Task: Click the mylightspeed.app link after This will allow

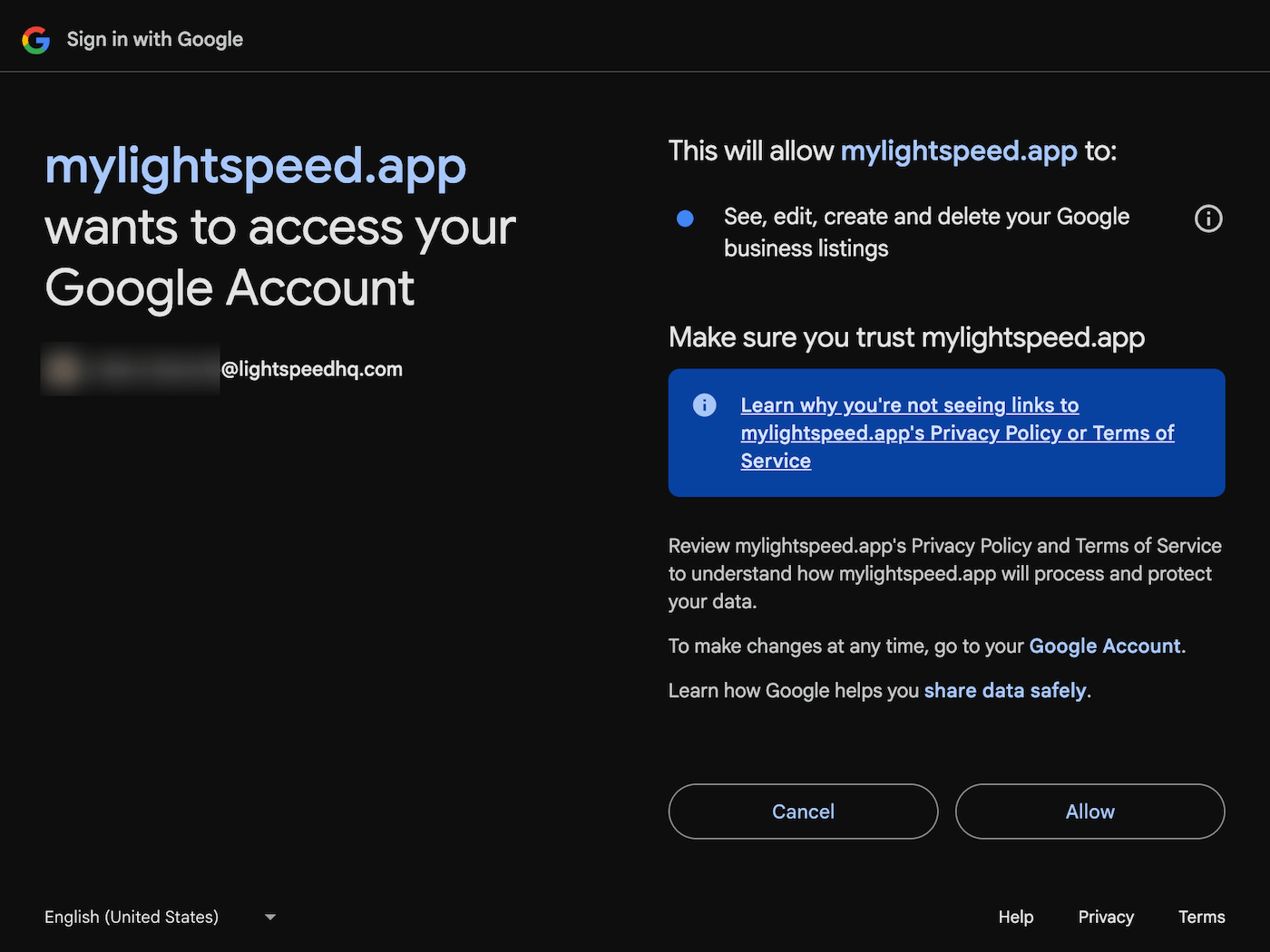Action: coord(959,151)
